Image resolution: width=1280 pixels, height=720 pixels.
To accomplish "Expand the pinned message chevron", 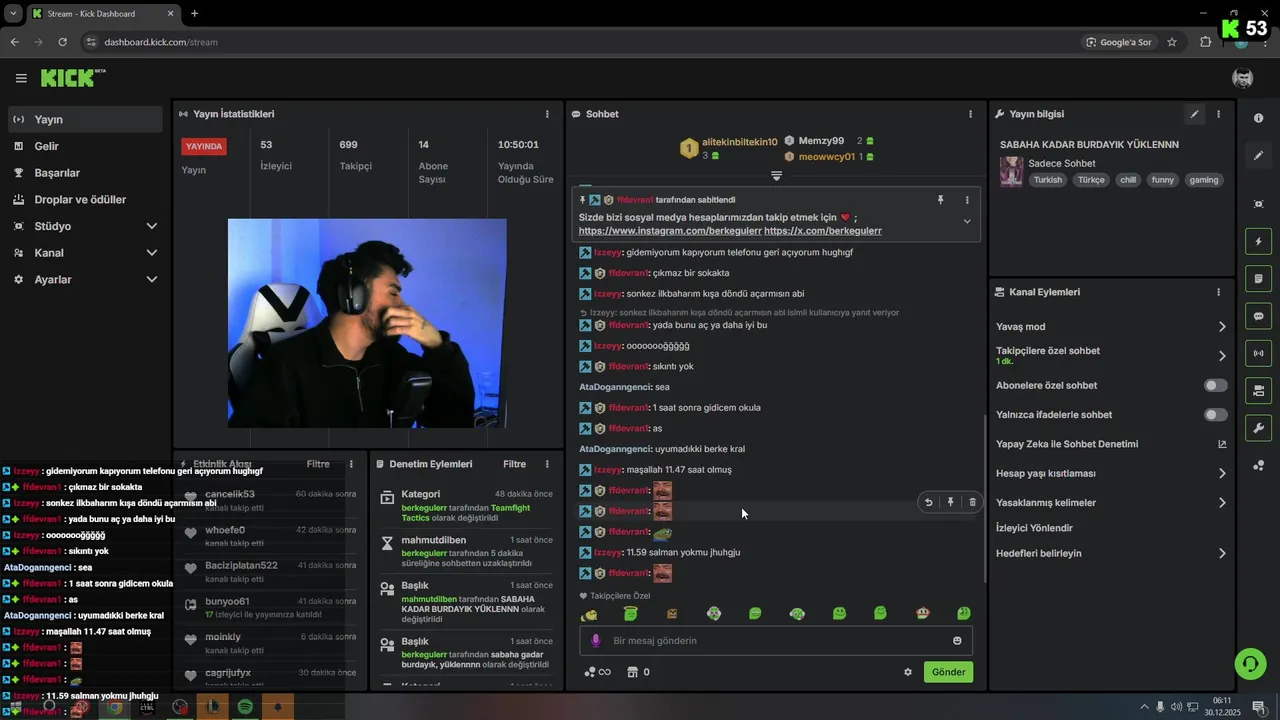I will click(x=967, y=222).
